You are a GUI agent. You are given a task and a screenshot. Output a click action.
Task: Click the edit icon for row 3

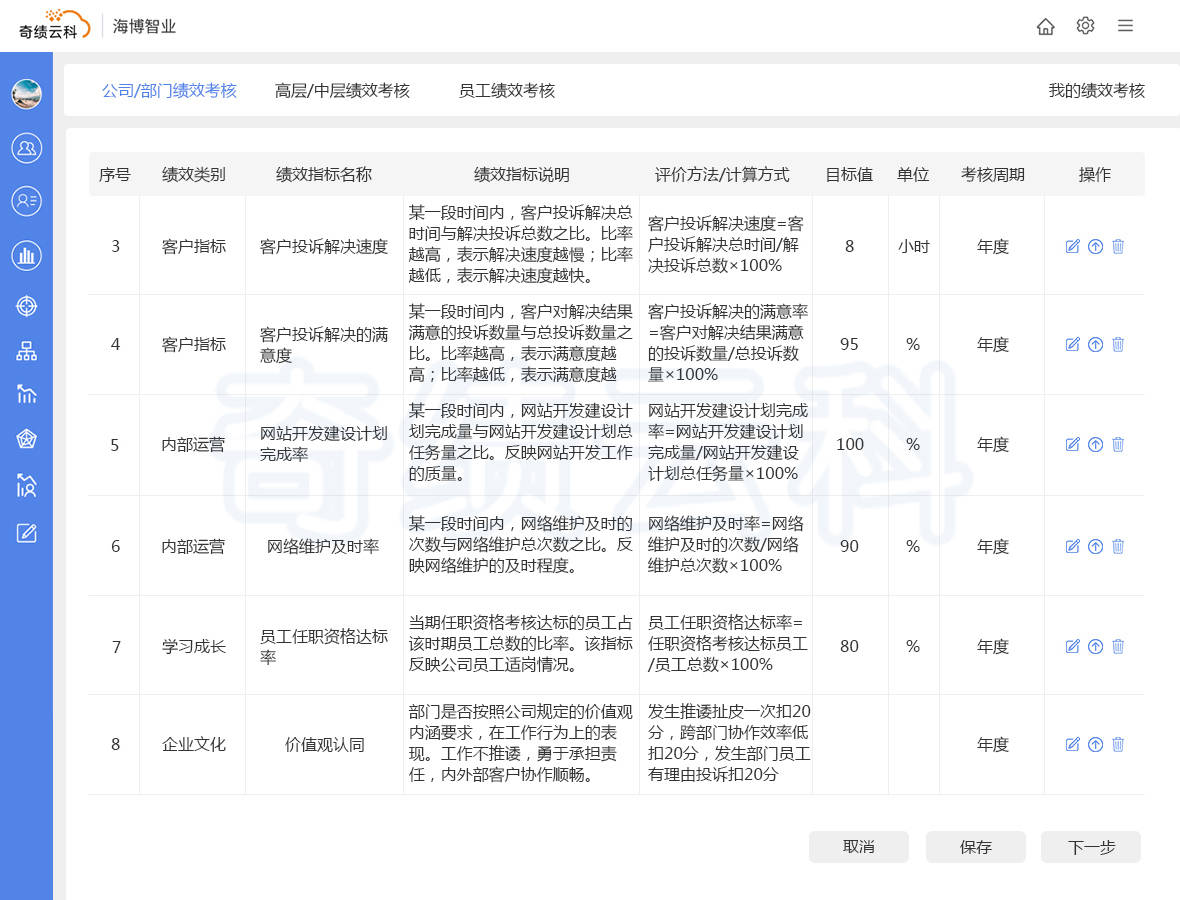tap(1073, 246)
